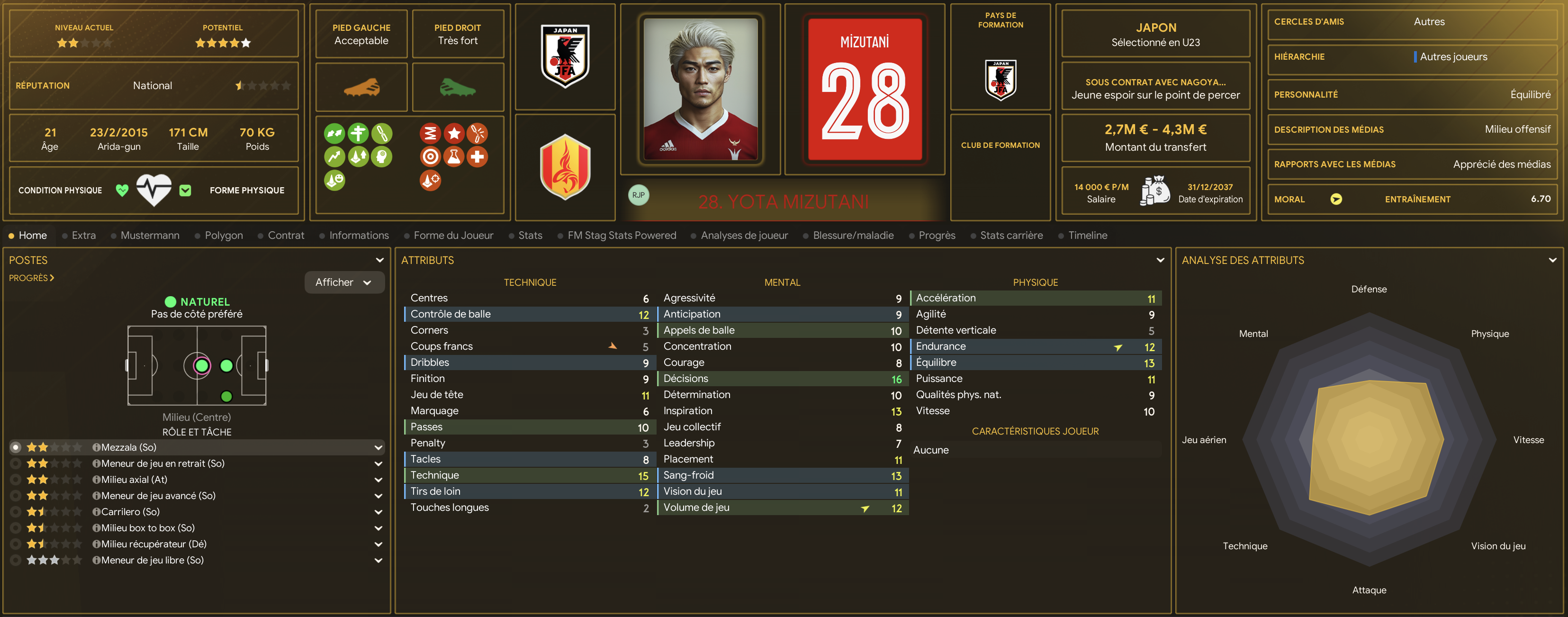The width and height of the screenshot is (1568, 617).
Task: Open the Progrès link in Postes
Action: tap(32, 278)
